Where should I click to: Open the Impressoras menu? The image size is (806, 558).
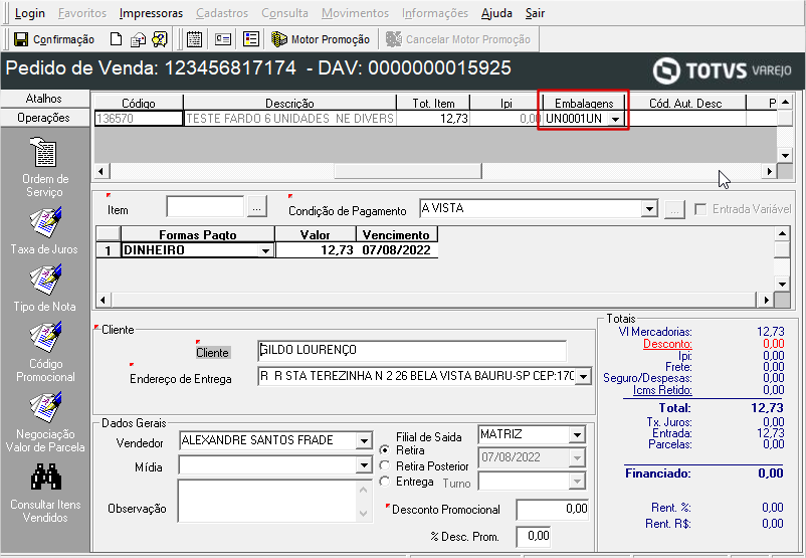151,13
